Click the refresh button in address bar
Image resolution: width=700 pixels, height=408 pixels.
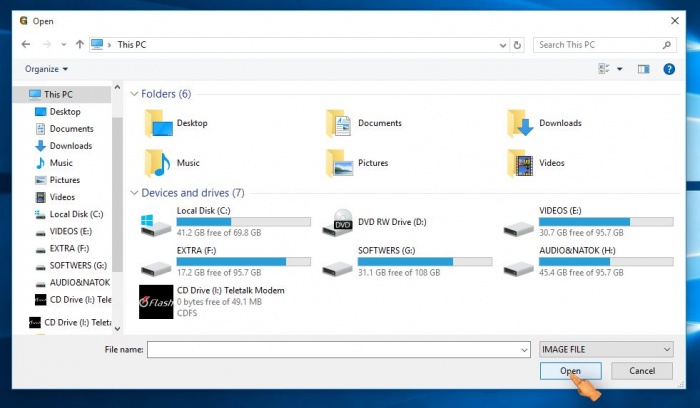tap(517, 44)
